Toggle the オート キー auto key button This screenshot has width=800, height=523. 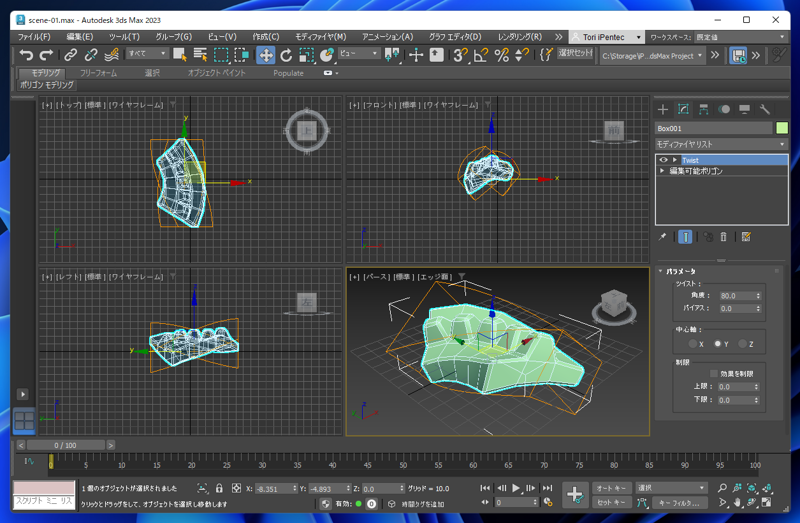click(611, 488)
